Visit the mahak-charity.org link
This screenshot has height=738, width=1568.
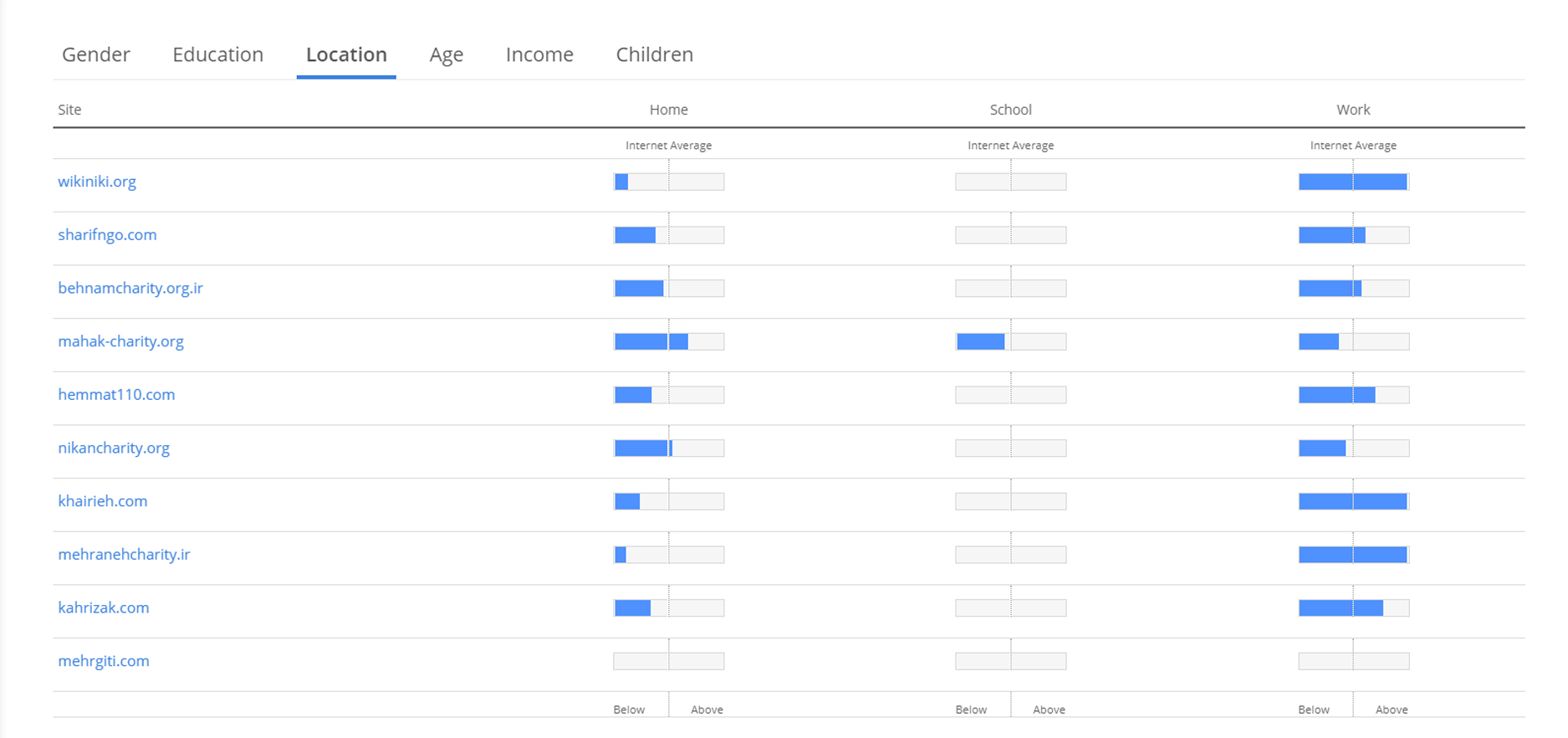[x=120, y=341]
